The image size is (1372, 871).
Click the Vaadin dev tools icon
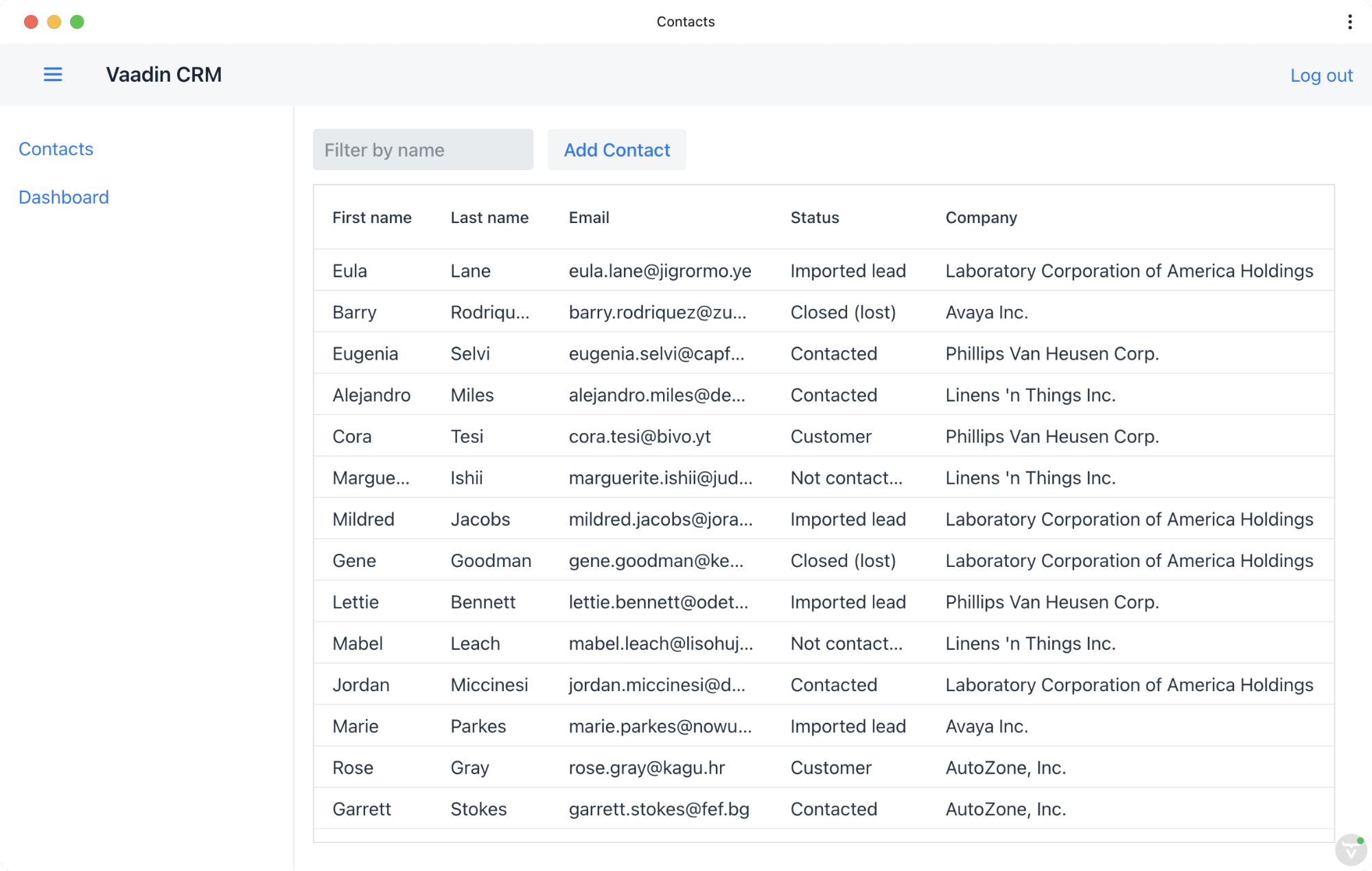click(1350, 850)
